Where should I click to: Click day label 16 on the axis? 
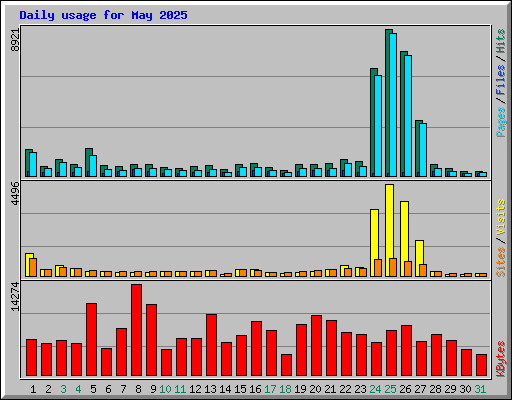pyautogui.click(x=255, y=389)
